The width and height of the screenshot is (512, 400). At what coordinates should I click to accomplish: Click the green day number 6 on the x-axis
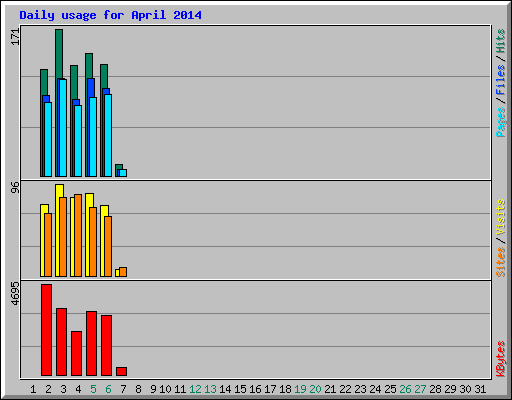click(108, 389)
